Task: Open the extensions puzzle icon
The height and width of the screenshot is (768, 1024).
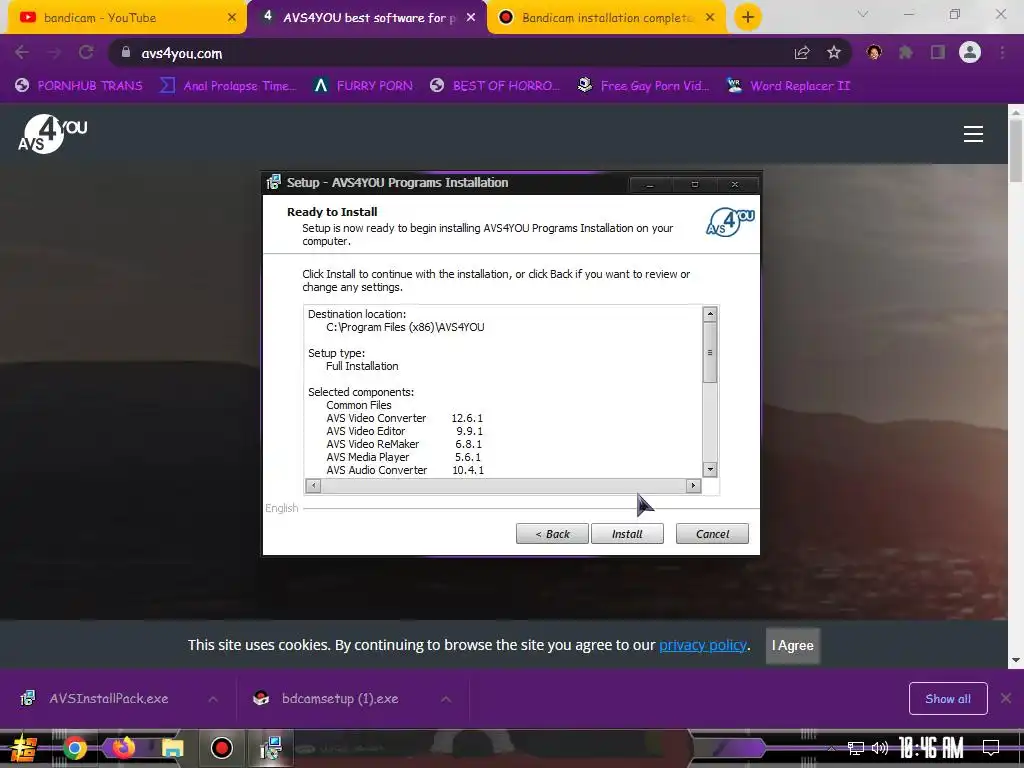Action: point(905,53)
